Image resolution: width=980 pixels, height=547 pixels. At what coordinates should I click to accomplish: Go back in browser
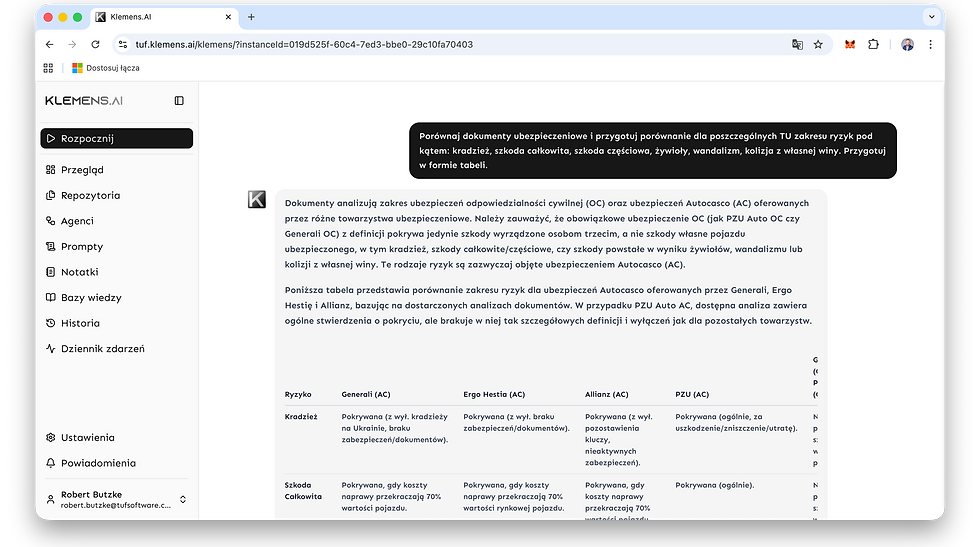point(49,44)
